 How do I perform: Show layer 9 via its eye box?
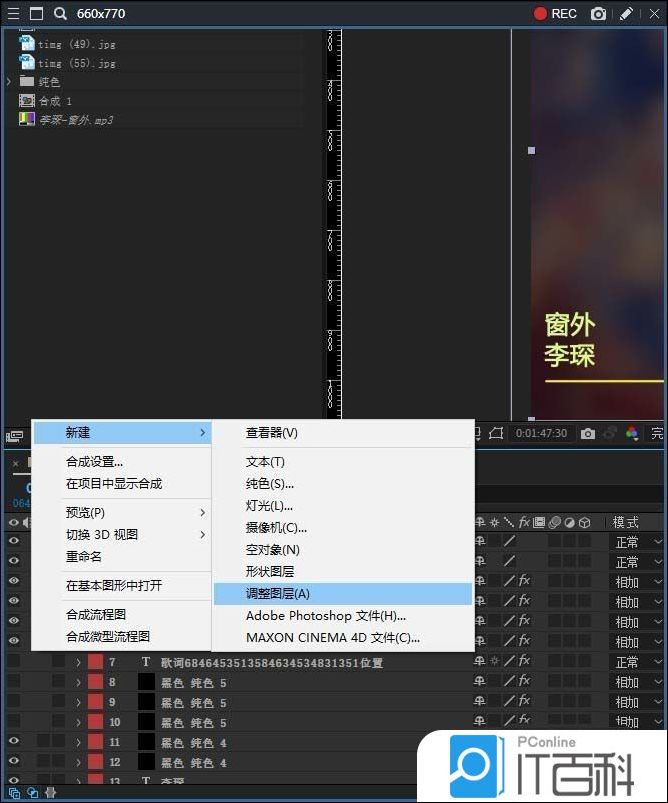(14, 701)
